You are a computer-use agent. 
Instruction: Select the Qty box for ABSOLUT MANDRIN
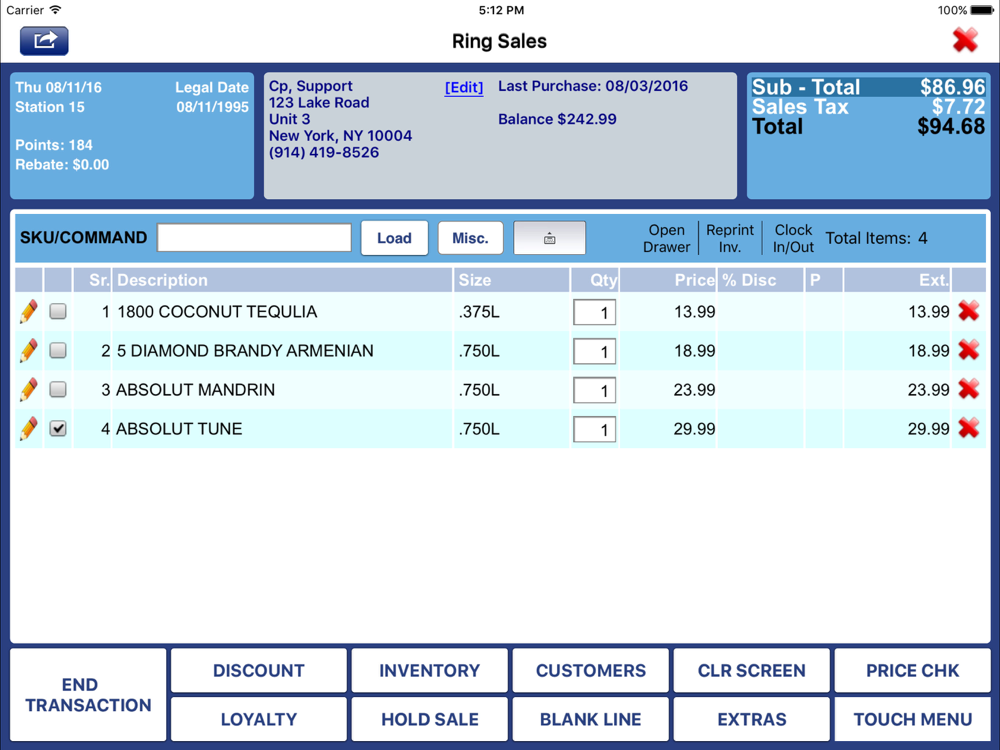pyautogui.click(x=594, y=390)
